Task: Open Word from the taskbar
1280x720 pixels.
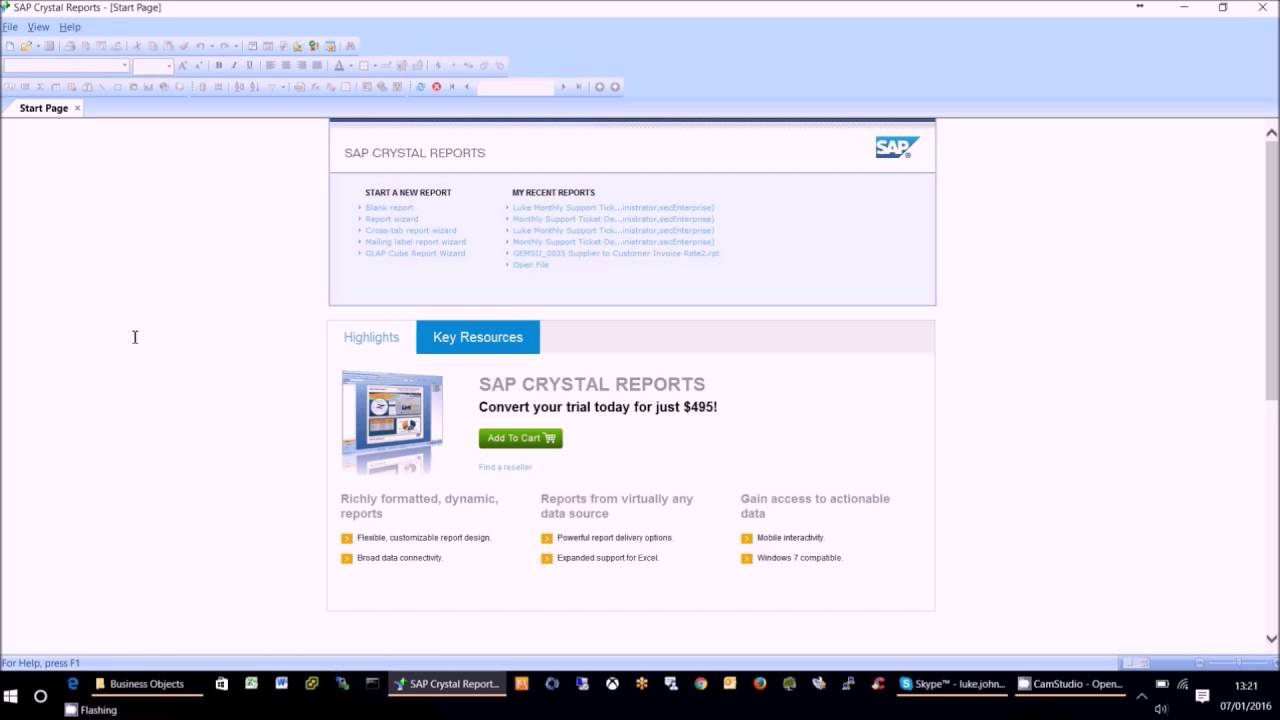Action: 281,684
